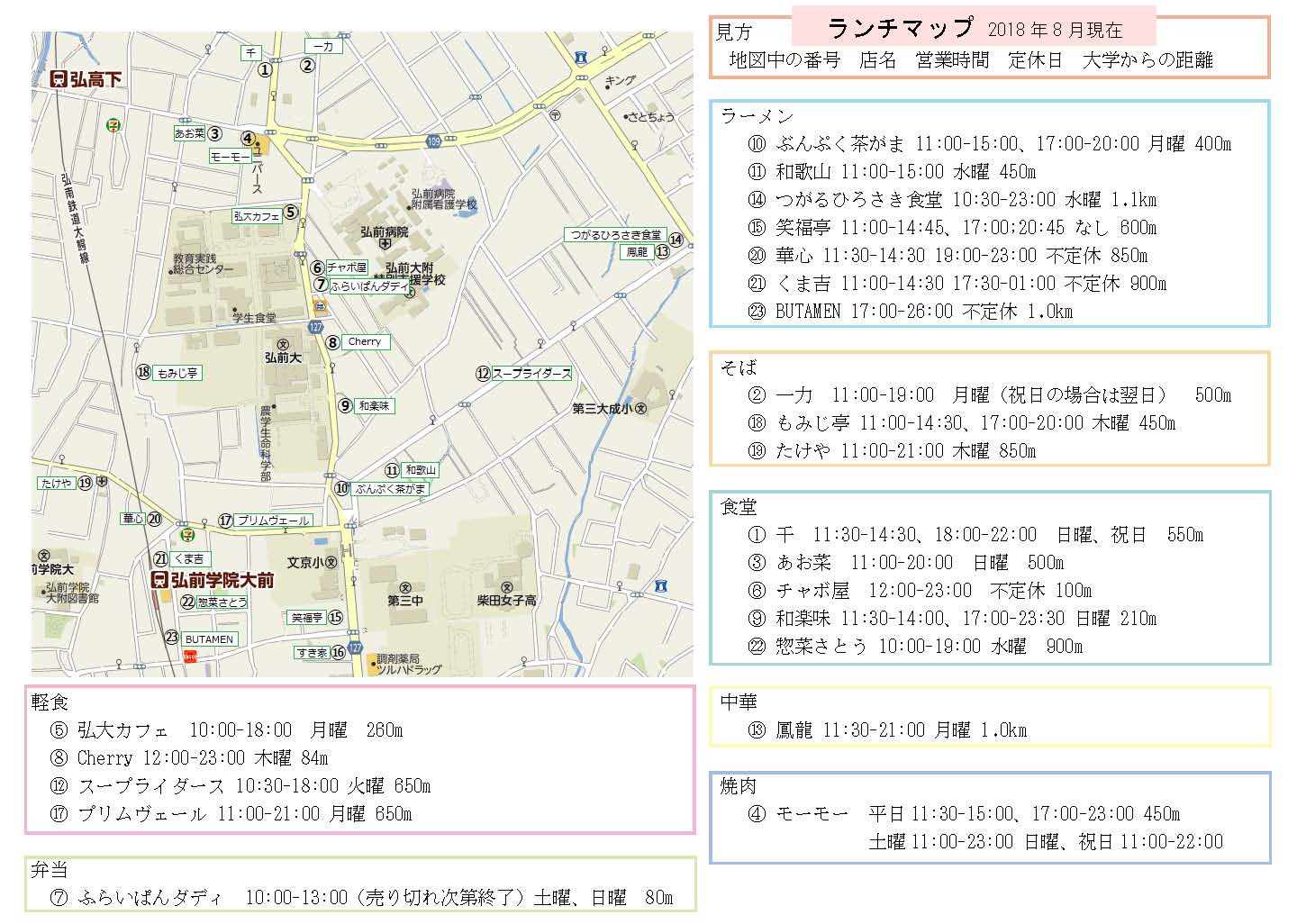Screen dimensions: 1306x924
Task: Click the くま吉 label on the map
Action: [x=189, y=558]
